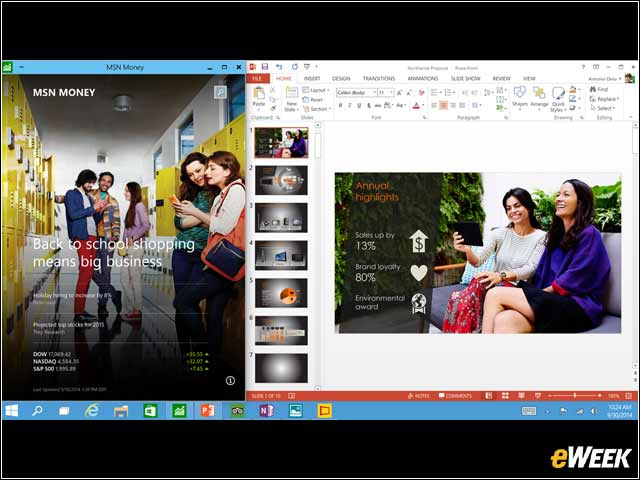640x480 pixels.
Task: Click NOTES in the status bar
Action: (418, 396)
